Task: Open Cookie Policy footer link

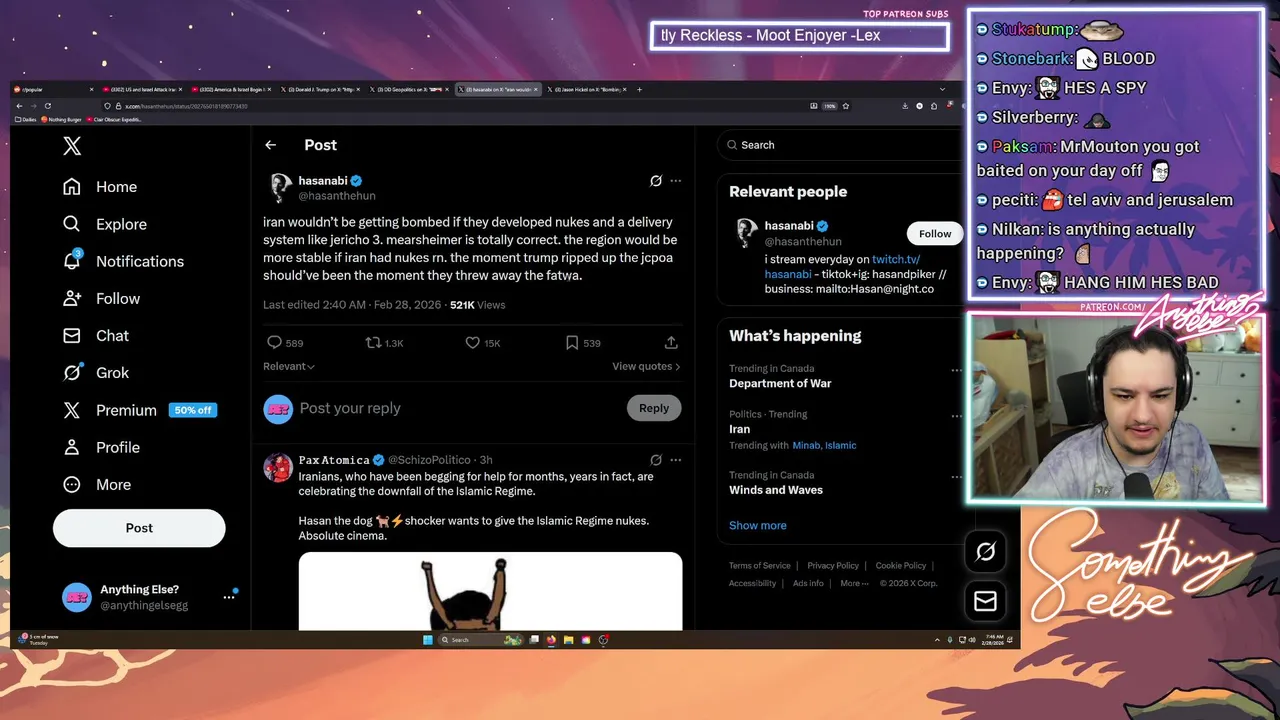Action: click(901, 566)
